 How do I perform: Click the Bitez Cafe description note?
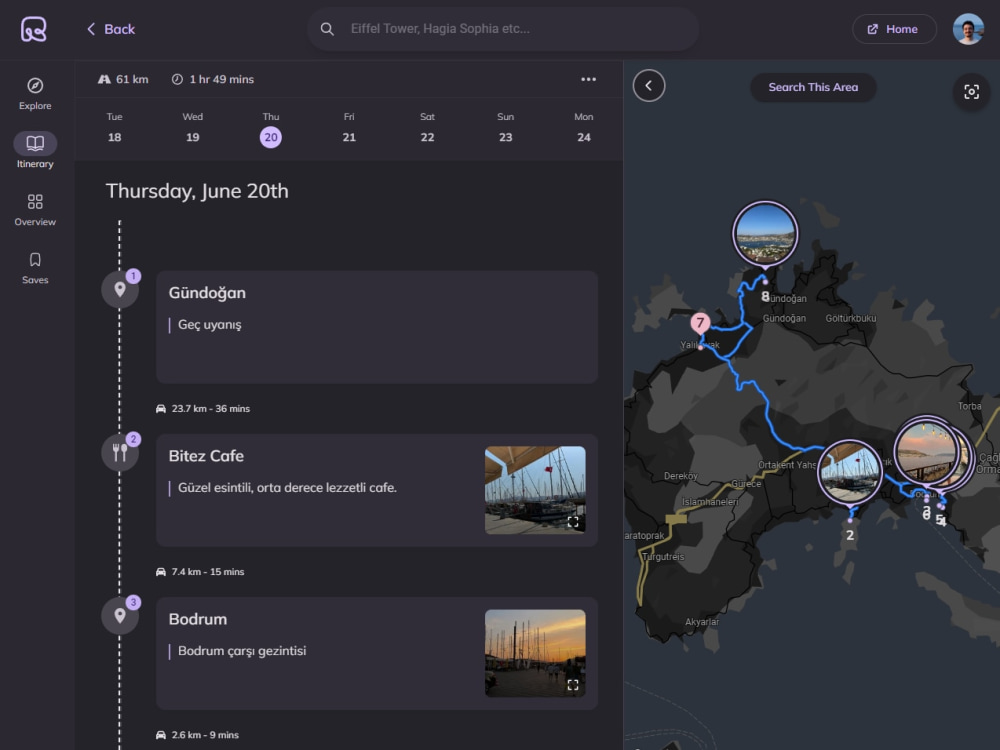tap(287, 488)
